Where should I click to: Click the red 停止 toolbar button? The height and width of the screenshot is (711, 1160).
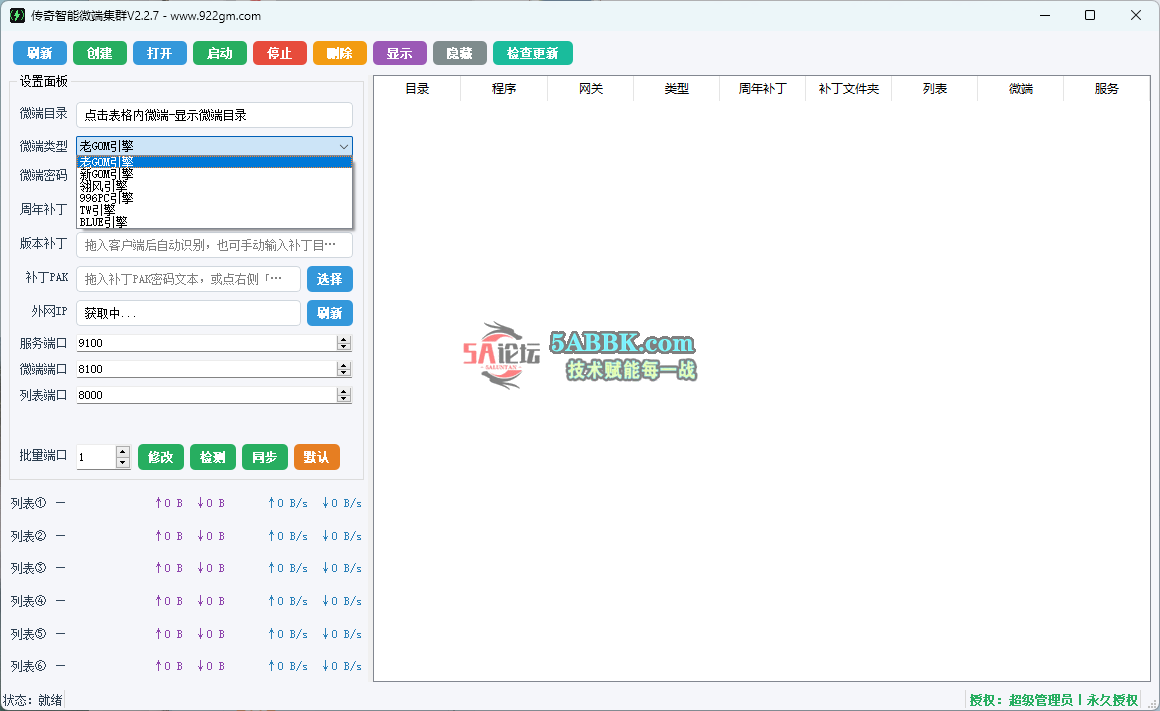click(x=280, y=53)
